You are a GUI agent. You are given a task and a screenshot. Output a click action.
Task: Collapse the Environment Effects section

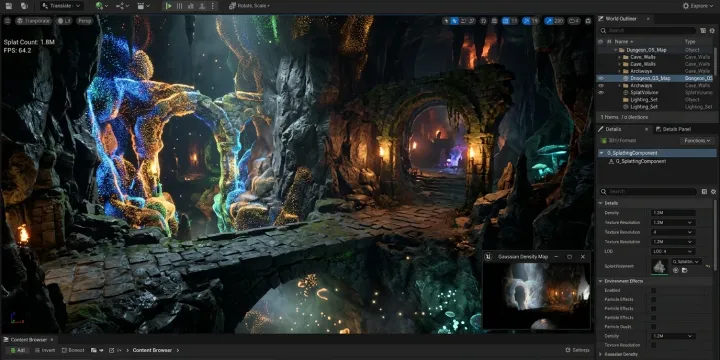pyautogui.click(x=601, y=281)
